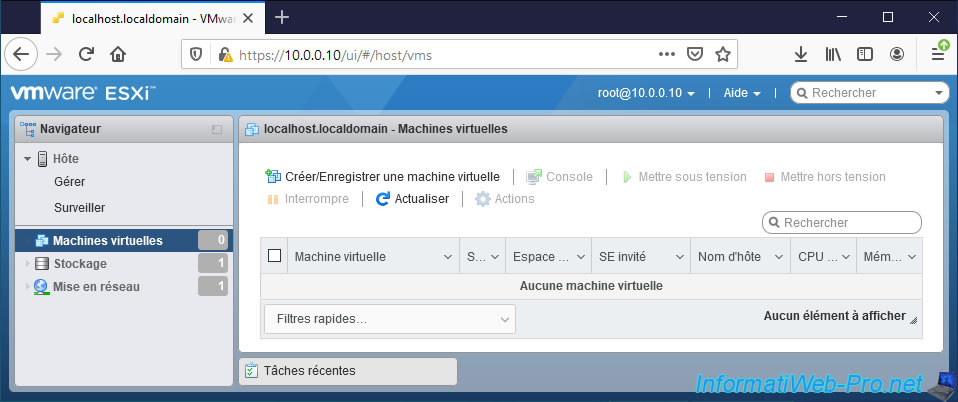The height and width of the screenshot is (402, 958).
Task: Open the Aide dropdown menu
Action: tap(742, 93)
